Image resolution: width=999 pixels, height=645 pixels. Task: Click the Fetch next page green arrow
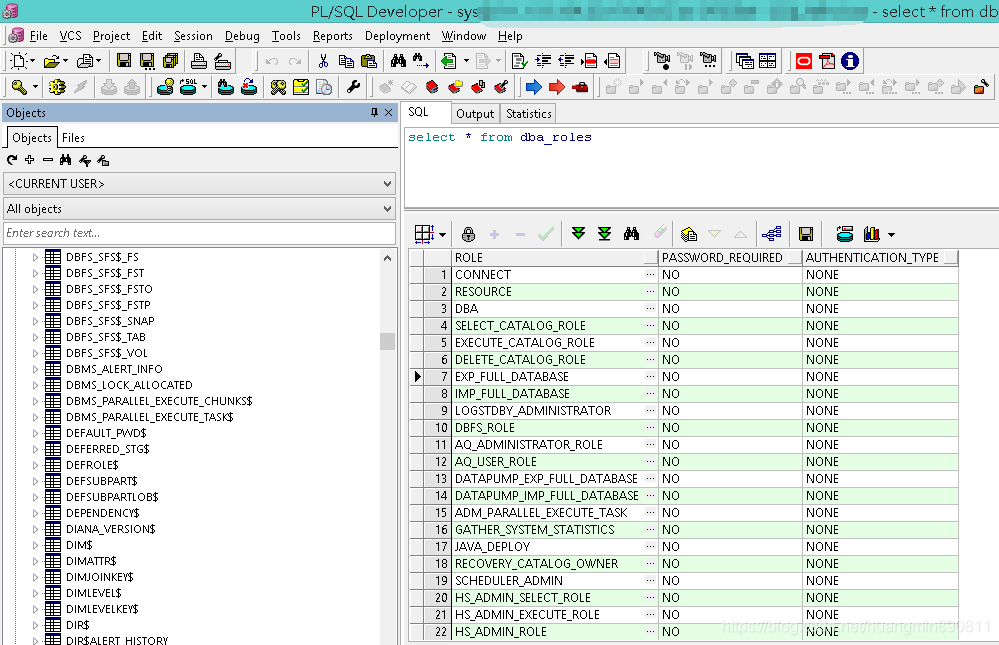click(x=579, y=233)
